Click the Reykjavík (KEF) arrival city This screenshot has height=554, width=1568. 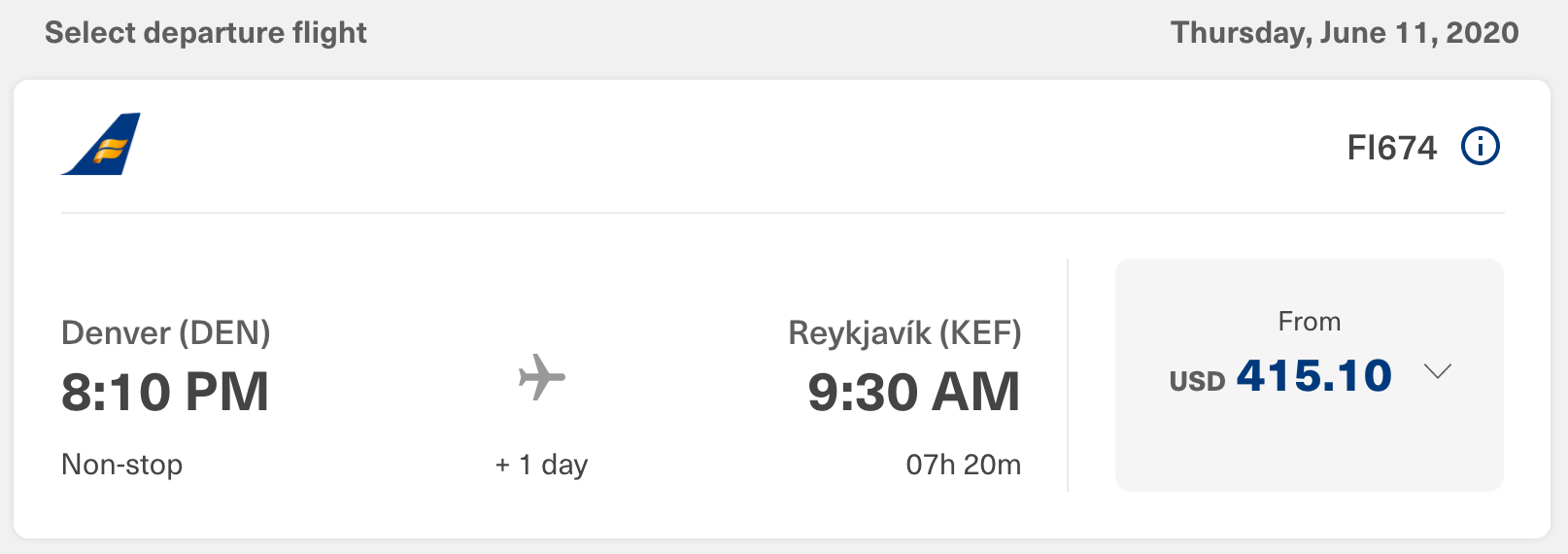[x=904, y=333]
